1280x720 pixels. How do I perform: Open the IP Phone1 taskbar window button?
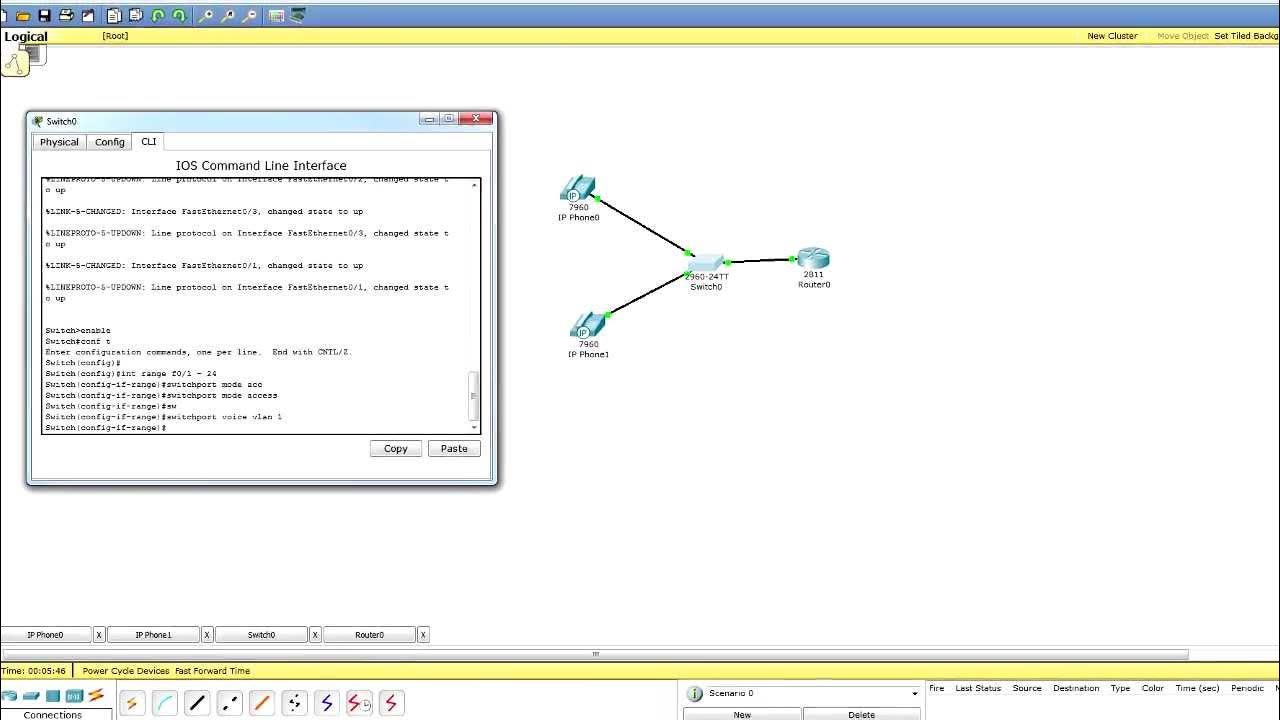coord(154,635)
